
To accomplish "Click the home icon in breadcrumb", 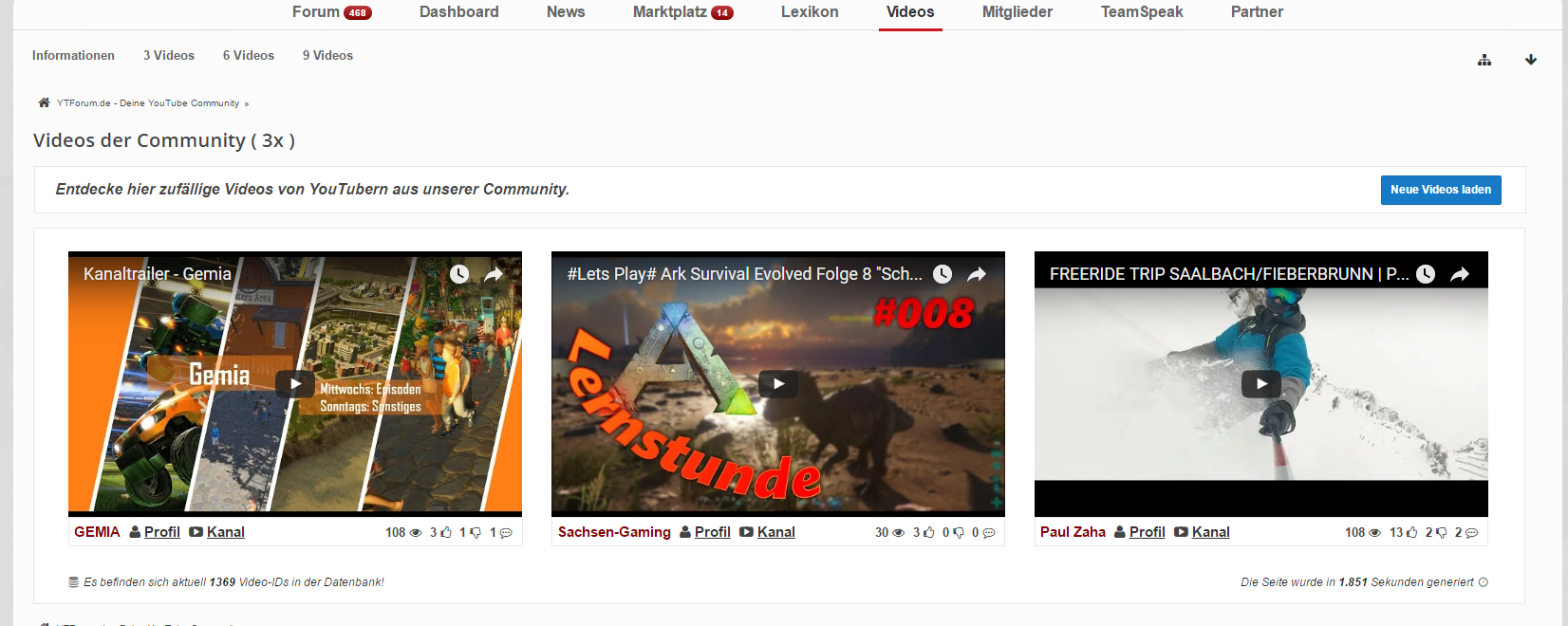I will pyautogui.click(x=44, y=102).
